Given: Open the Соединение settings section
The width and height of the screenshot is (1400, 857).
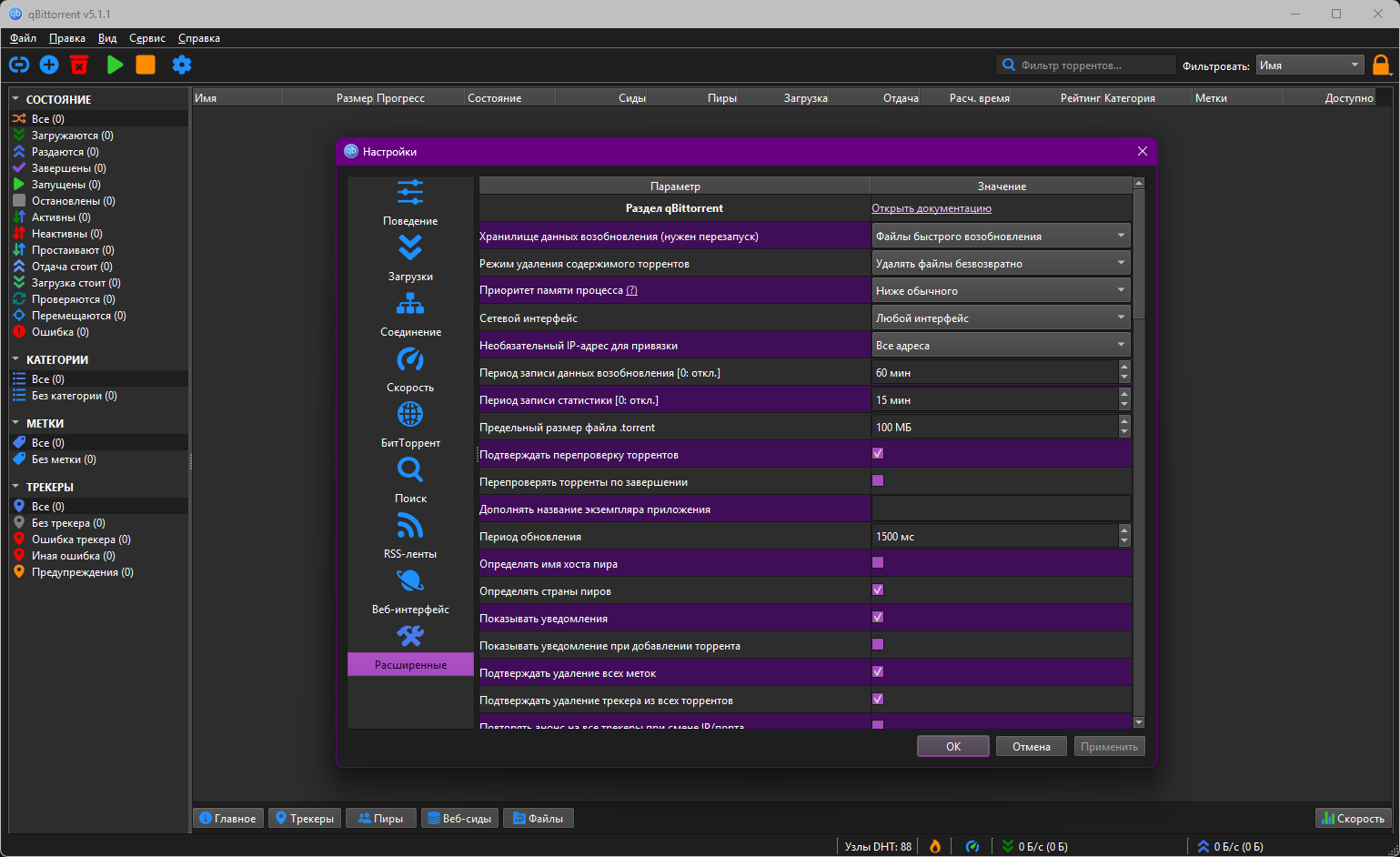Looking at the screenshot, I should [410, 315].
